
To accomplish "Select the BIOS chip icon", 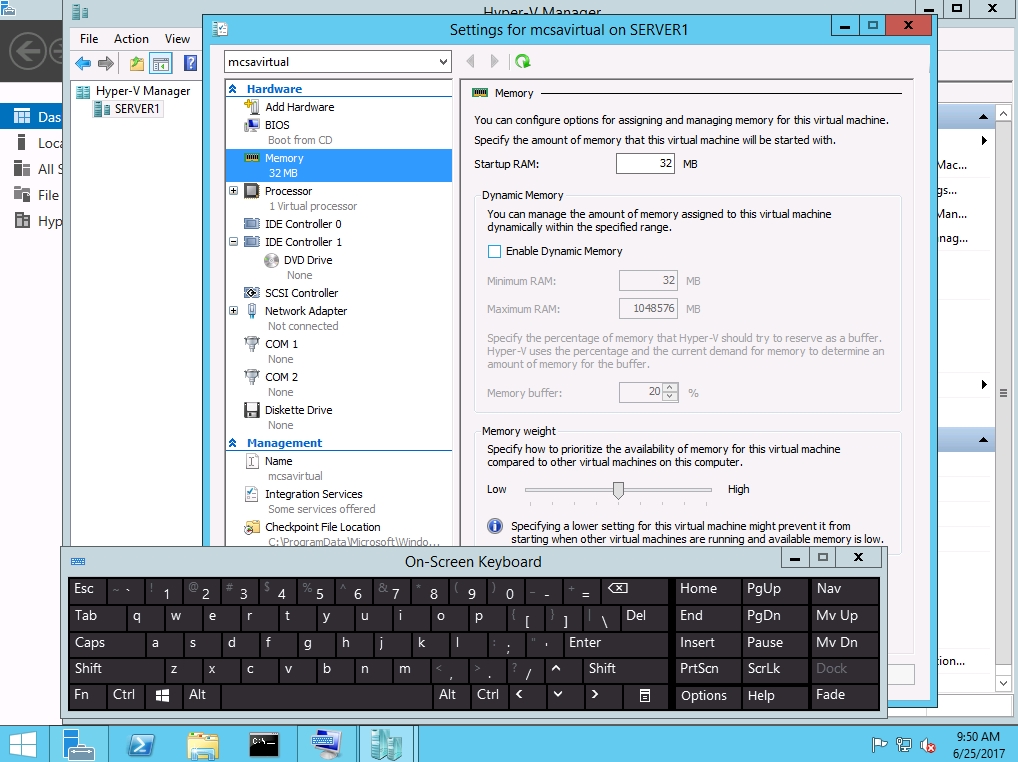I will point(251,125).
